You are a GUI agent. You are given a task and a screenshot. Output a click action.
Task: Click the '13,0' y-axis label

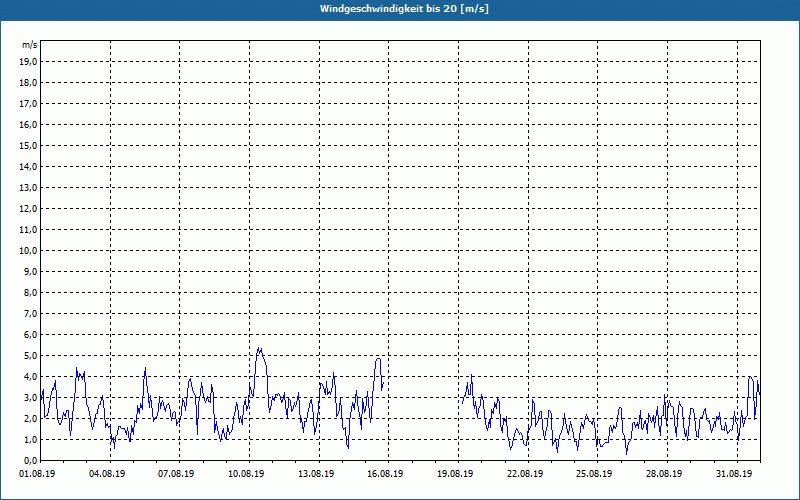point(29,187)
